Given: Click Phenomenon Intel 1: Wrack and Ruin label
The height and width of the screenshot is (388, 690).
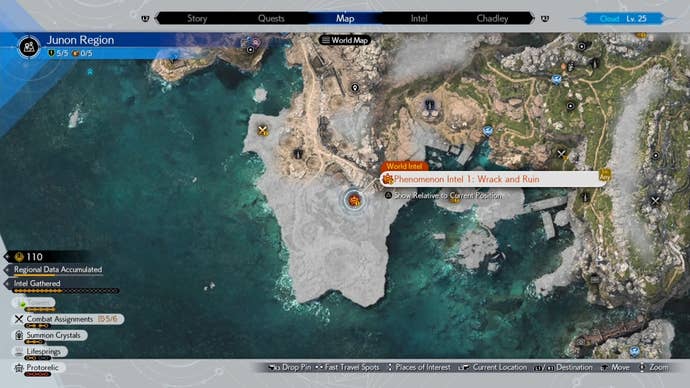Looking at the screenshot, I should click(466, 179).
